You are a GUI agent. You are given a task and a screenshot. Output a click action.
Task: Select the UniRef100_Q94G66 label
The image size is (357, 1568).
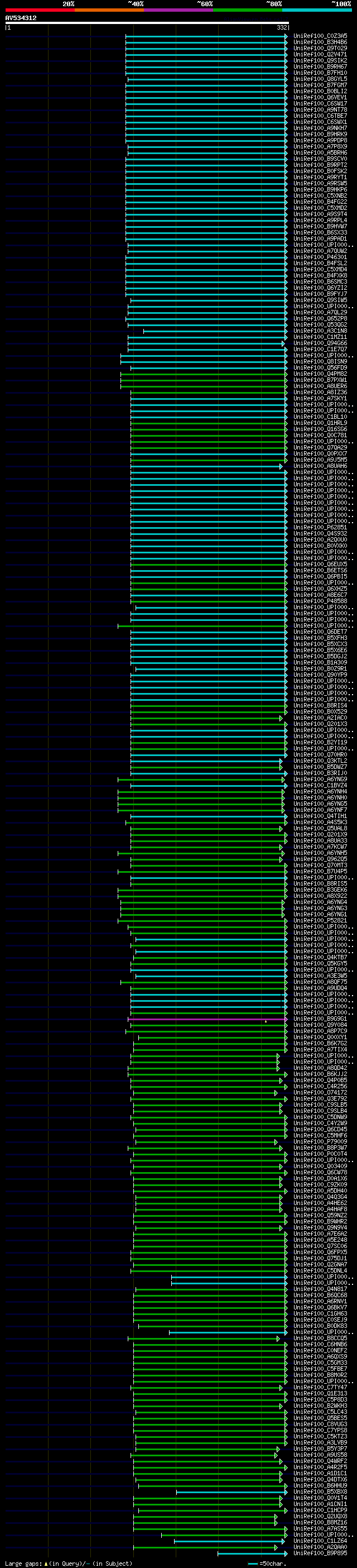click(x=321, y=343)
